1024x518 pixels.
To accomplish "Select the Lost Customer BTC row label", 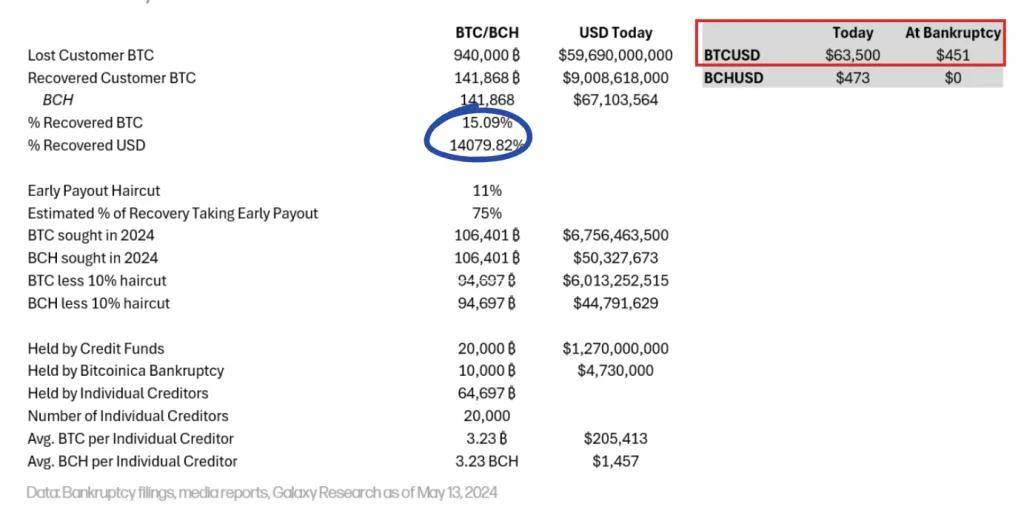I will (90, 55).
